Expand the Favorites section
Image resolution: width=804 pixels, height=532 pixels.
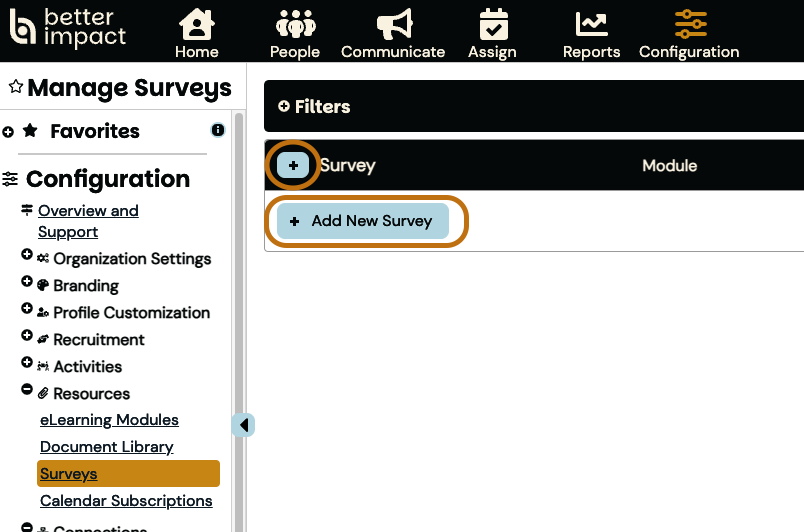pos(9,131)
